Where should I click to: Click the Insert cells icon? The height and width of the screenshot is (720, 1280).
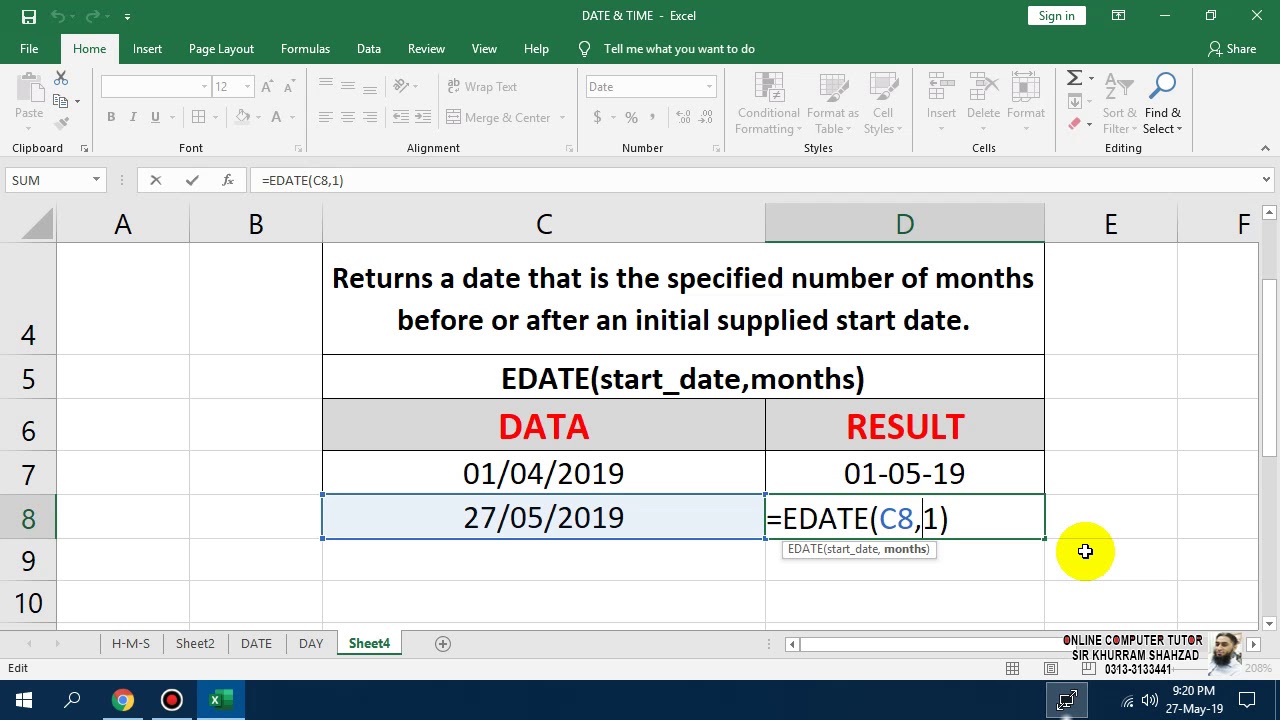pyautogui.click(x=941, y=88)
